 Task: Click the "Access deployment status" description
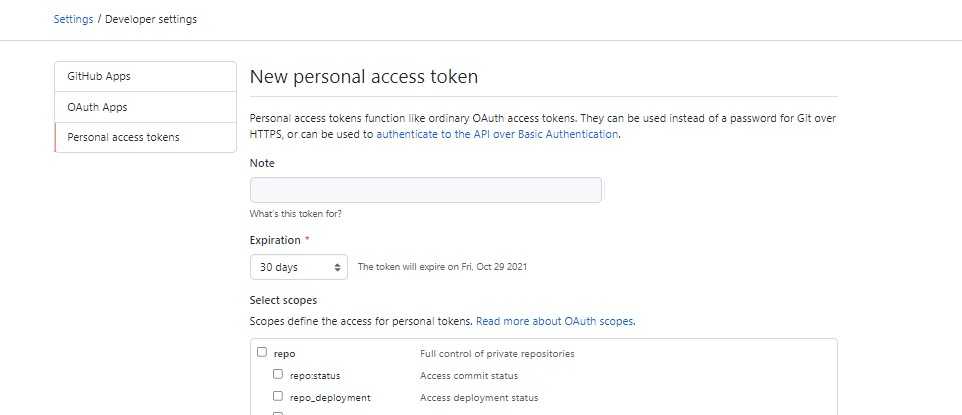478,397
